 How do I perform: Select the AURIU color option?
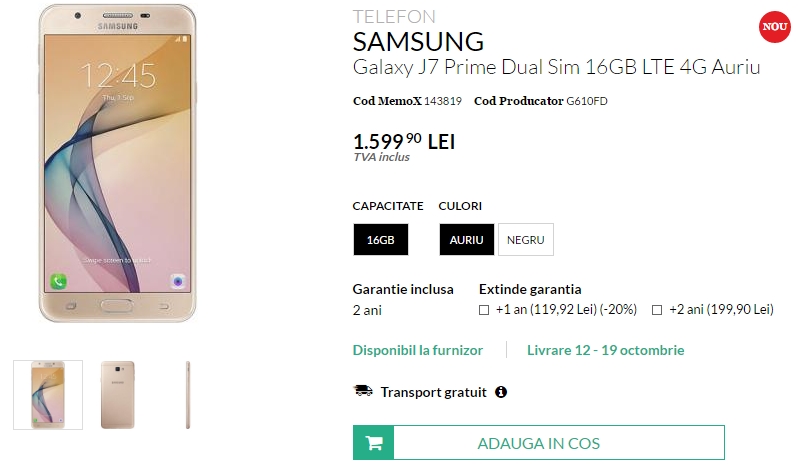click(467, 239)
